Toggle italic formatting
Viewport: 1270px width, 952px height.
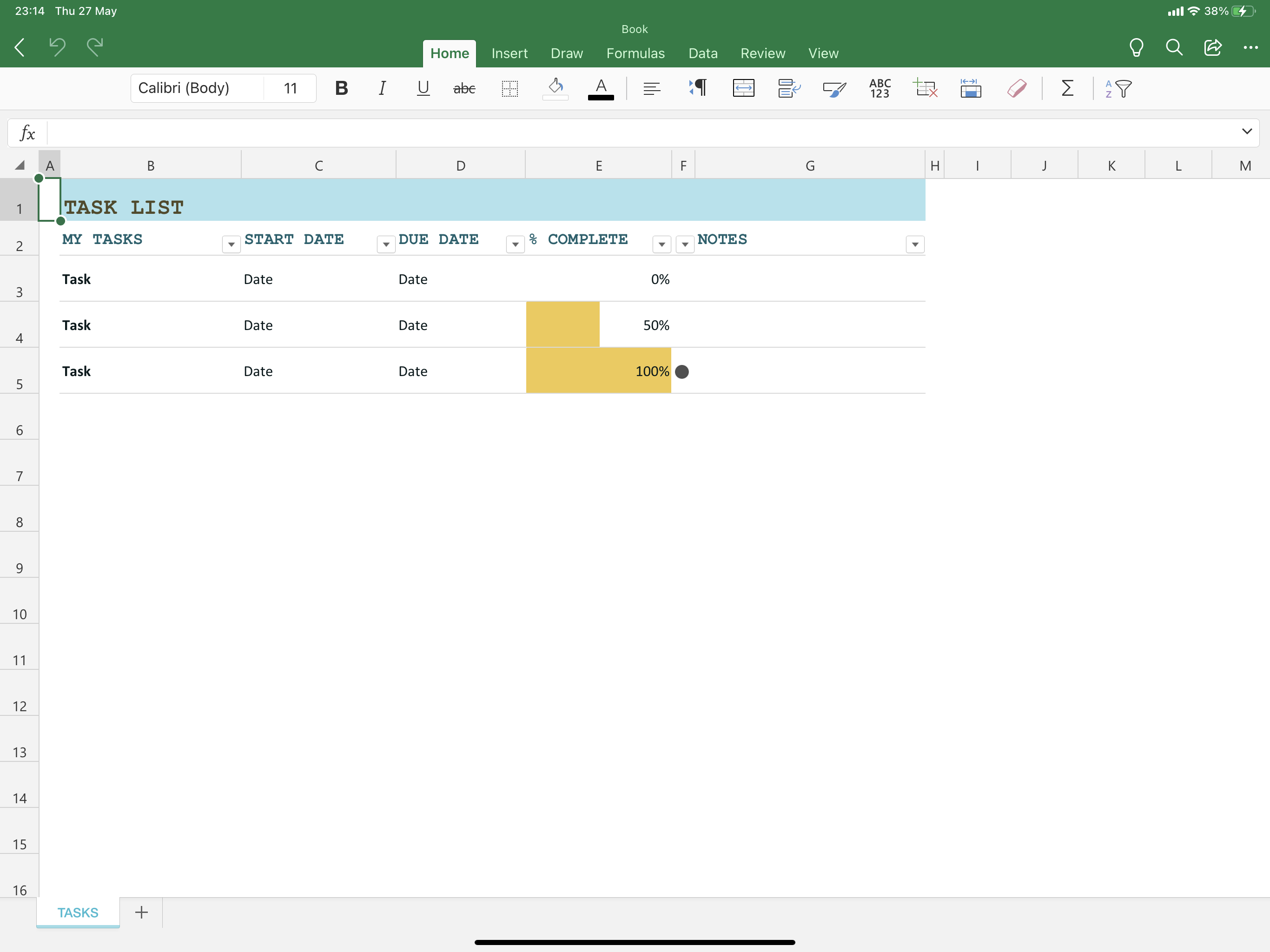(x=382, y=88)
